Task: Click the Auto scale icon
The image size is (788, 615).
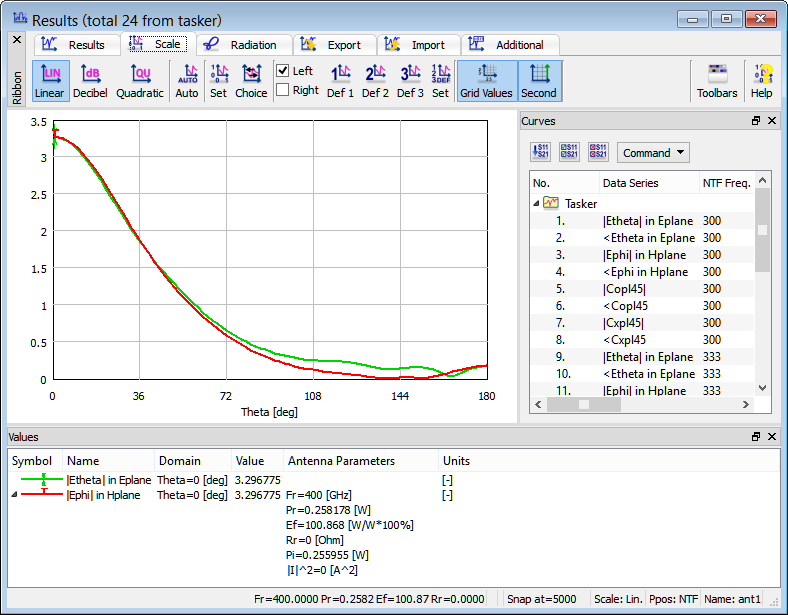Action: 187,81
